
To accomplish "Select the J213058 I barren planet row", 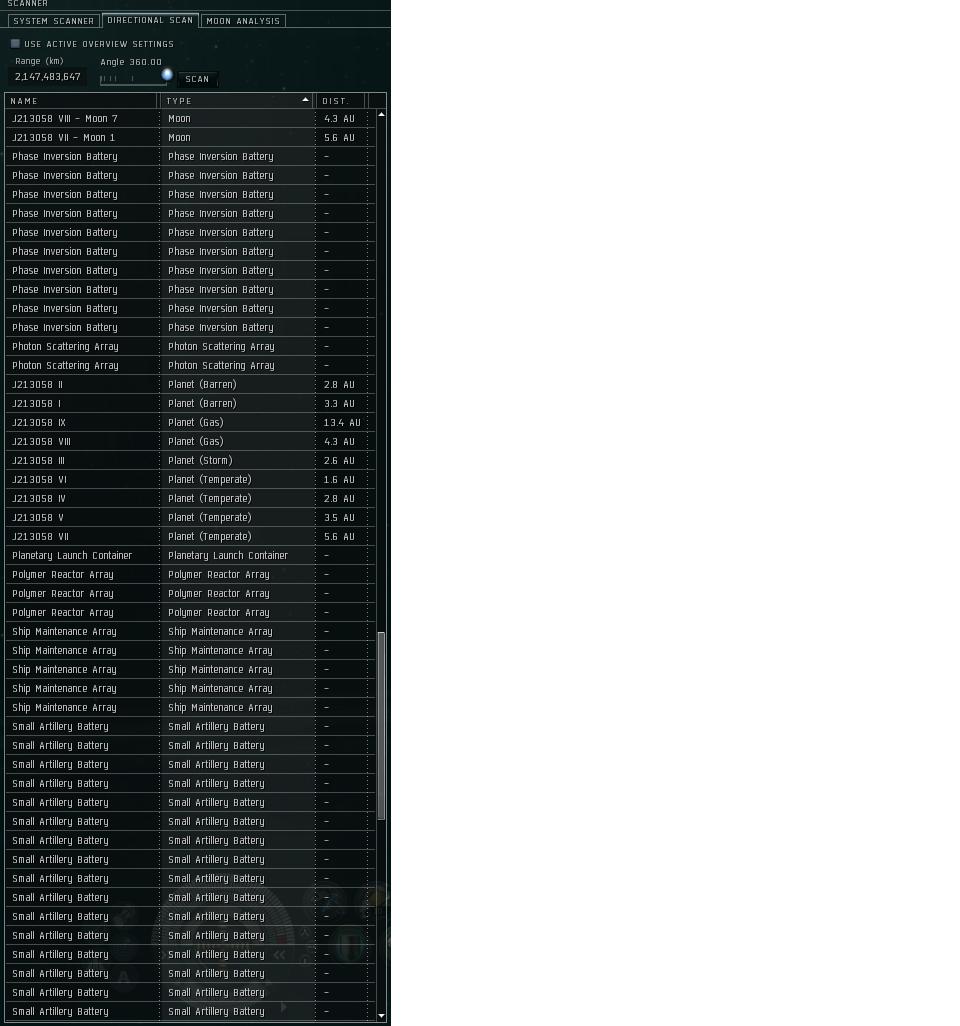I will [x=190, y=403].
